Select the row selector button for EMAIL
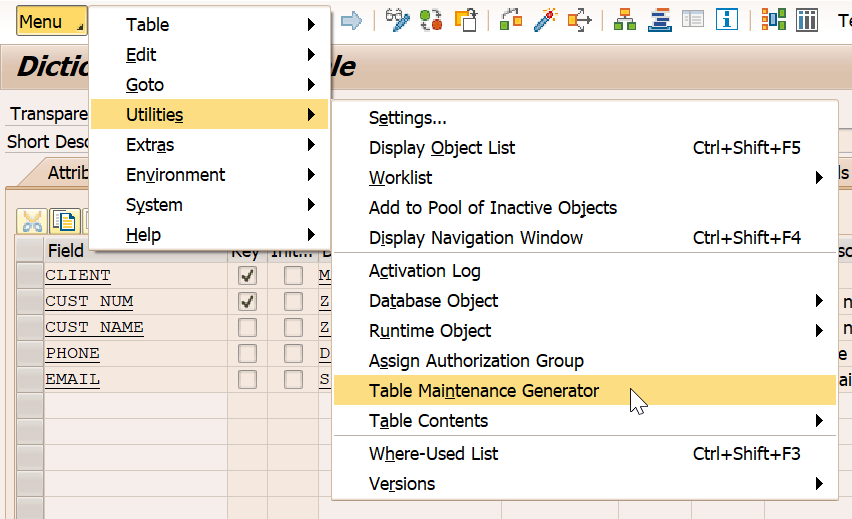Image resolution: width=852 pixels, height=519 pixels. click(x=29, y=379)
